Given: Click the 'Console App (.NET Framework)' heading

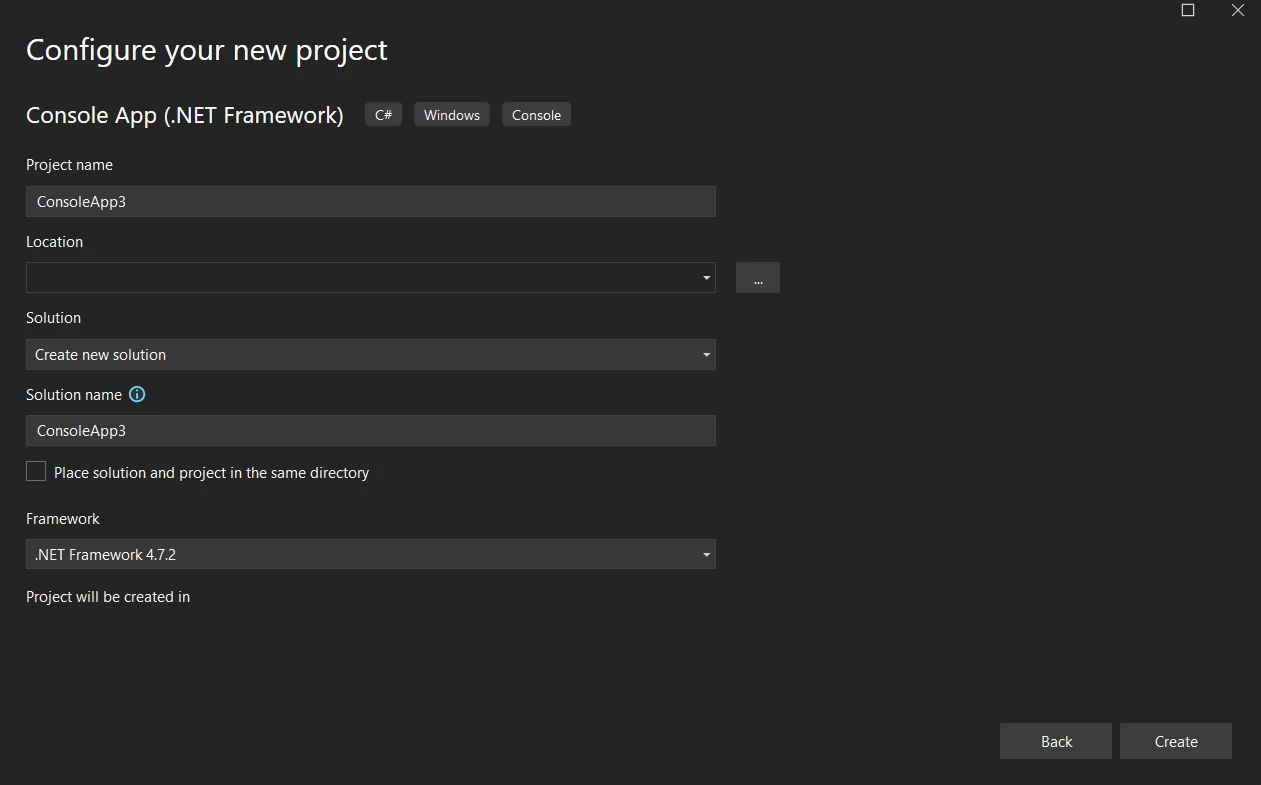Looking at the screenshot, I should (184, 115).
